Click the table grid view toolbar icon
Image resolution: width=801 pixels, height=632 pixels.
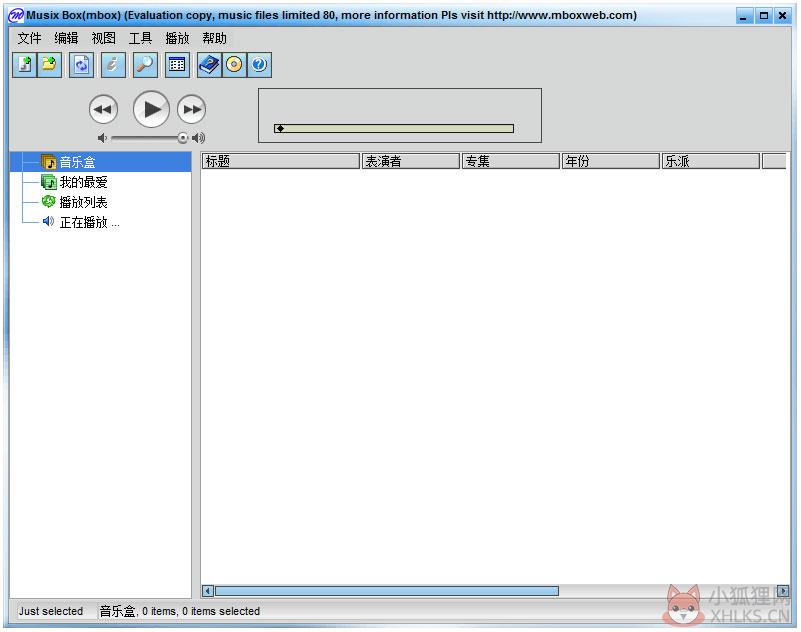point(177,65)
